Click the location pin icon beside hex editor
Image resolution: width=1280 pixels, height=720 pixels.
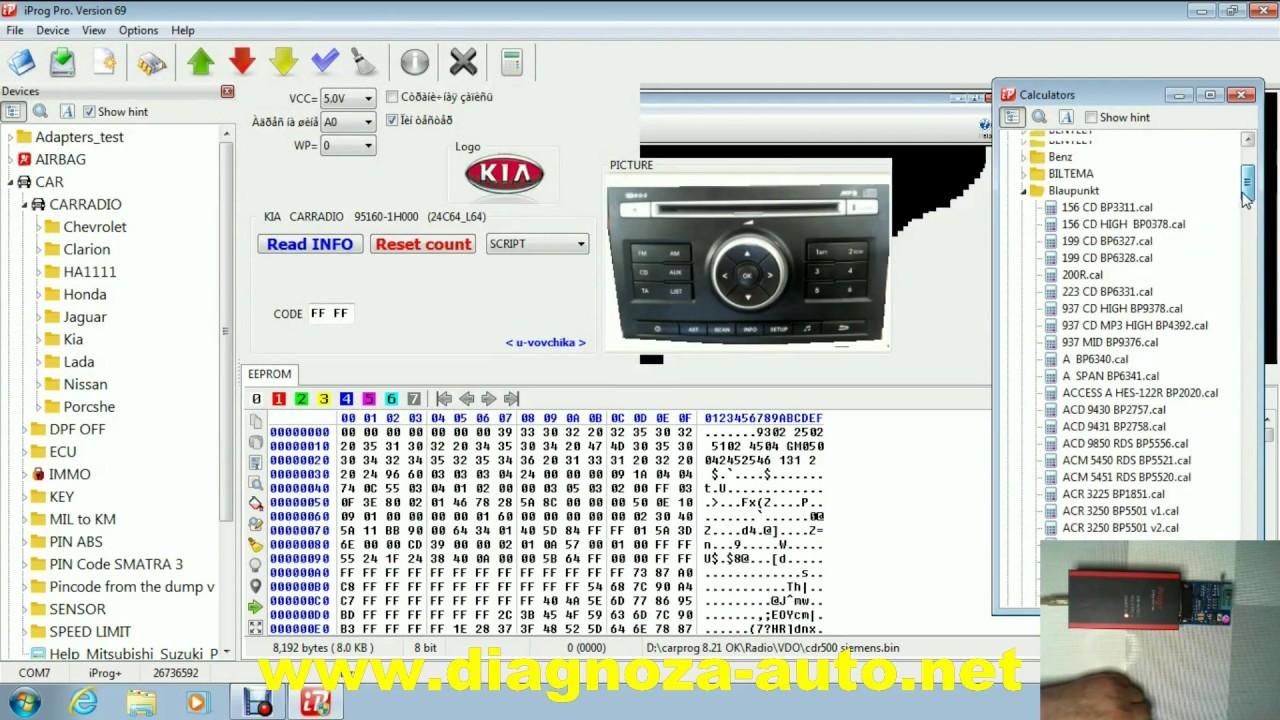(x=255, y=586)
